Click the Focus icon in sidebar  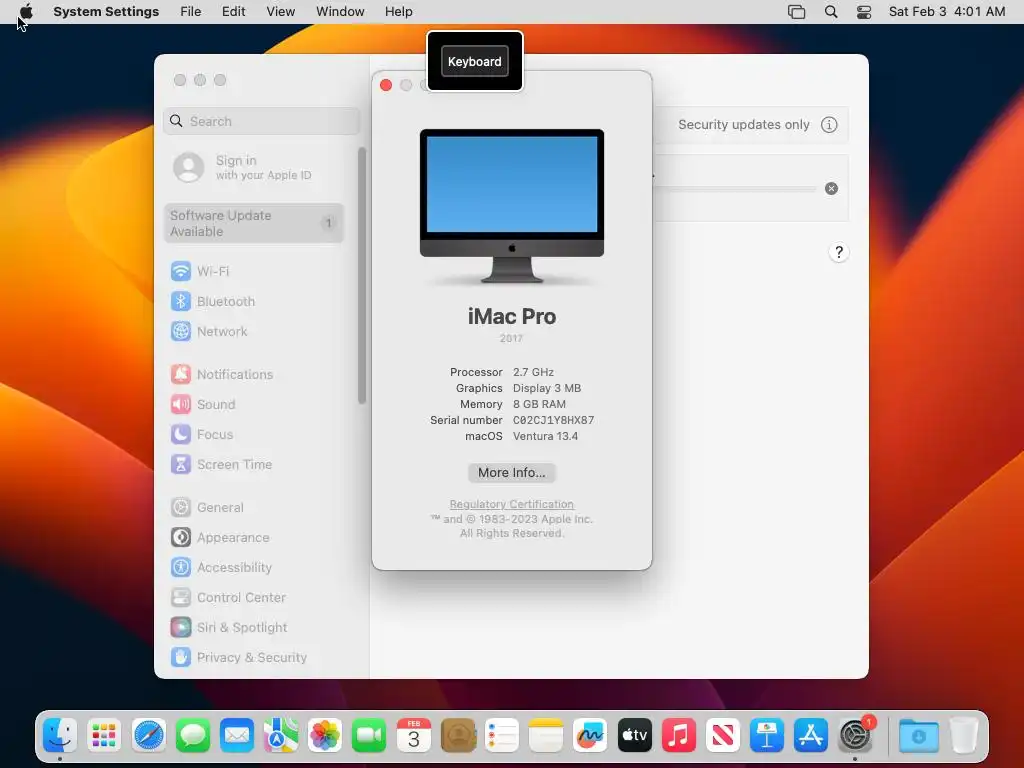181,434
